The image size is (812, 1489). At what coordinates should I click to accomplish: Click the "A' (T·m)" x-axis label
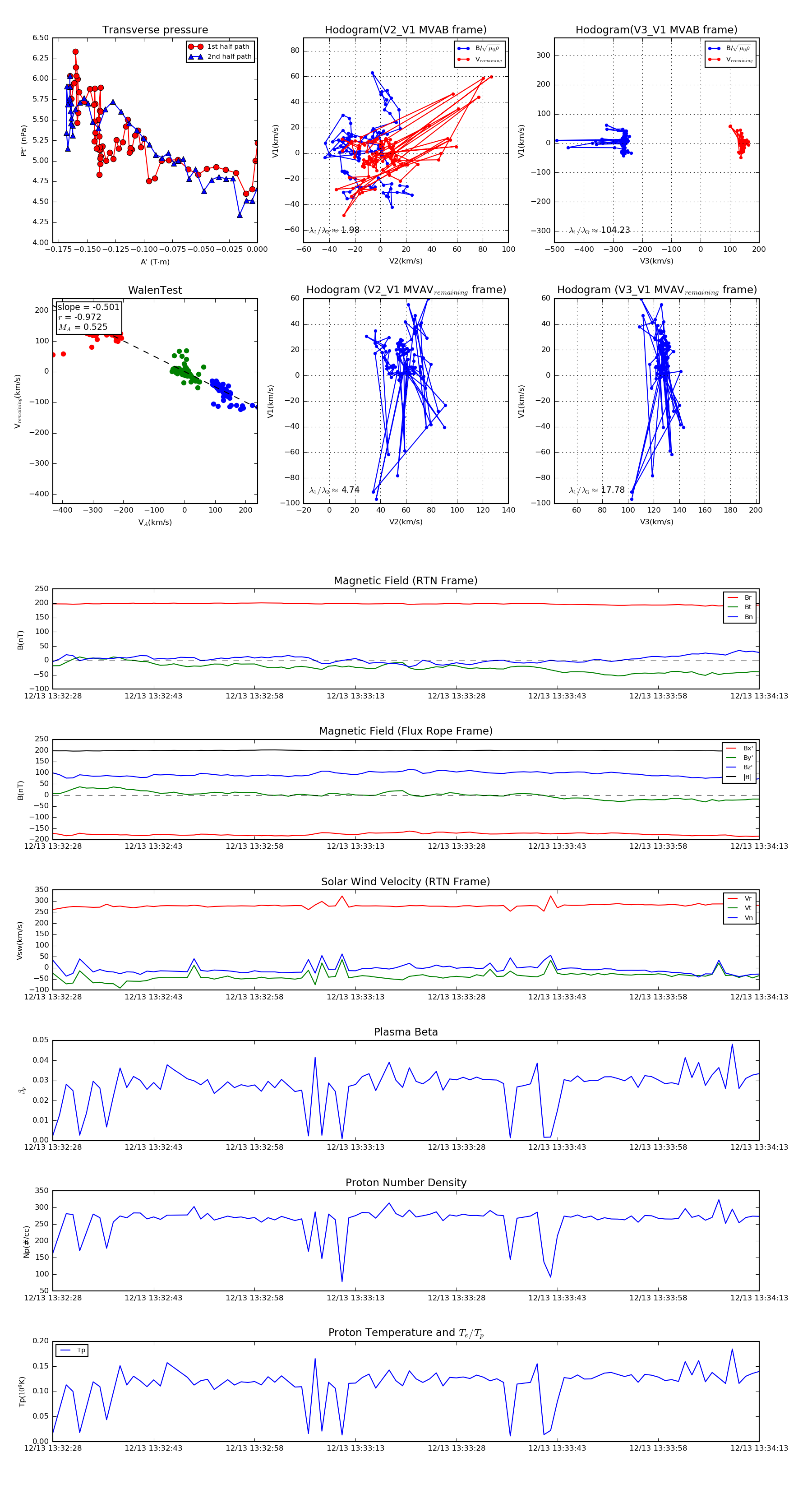pos(155,262)
